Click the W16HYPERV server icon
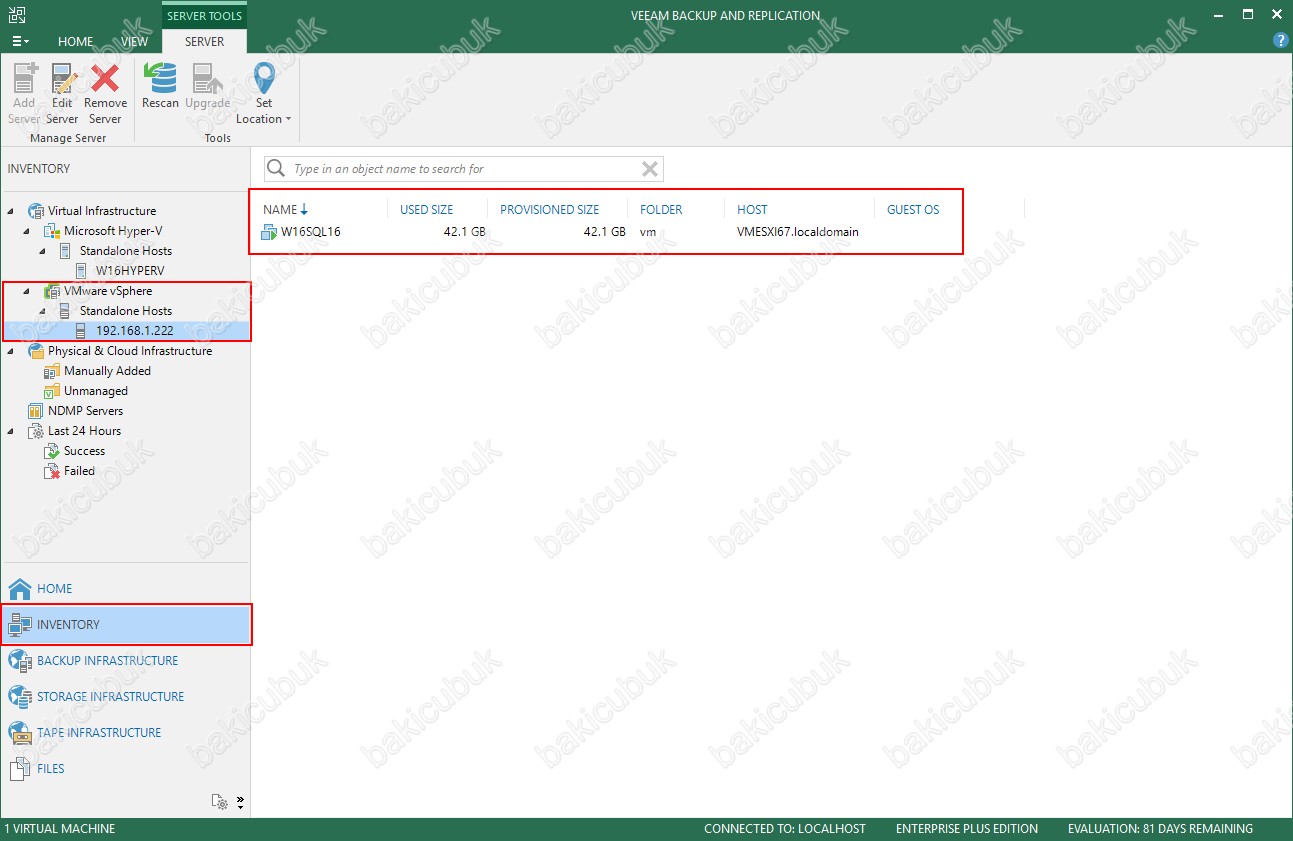This screenshot has width=1293, height=841. point(82,271)
